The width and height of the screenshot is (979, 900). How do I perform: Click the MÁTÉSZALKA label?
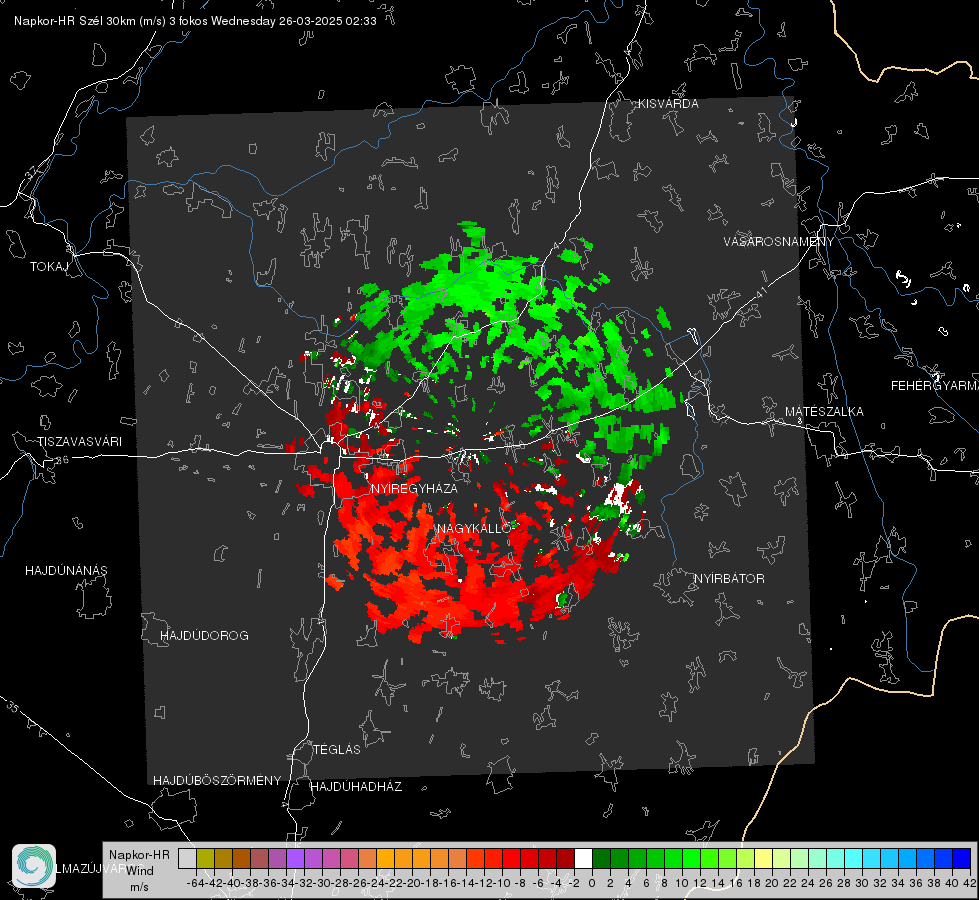point(824,412)
